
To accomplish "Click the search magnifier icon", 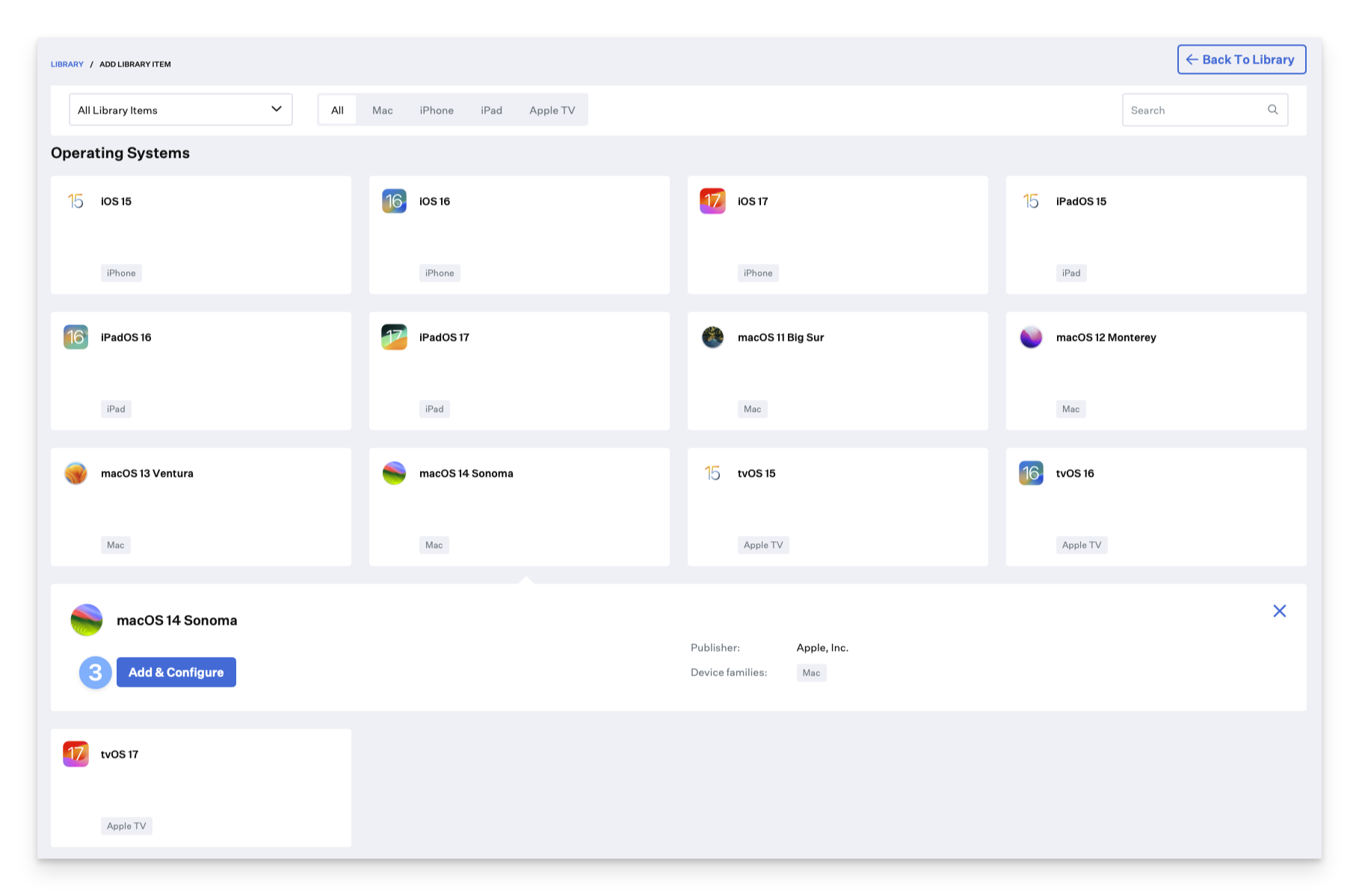I will [x=1272, y=110].
